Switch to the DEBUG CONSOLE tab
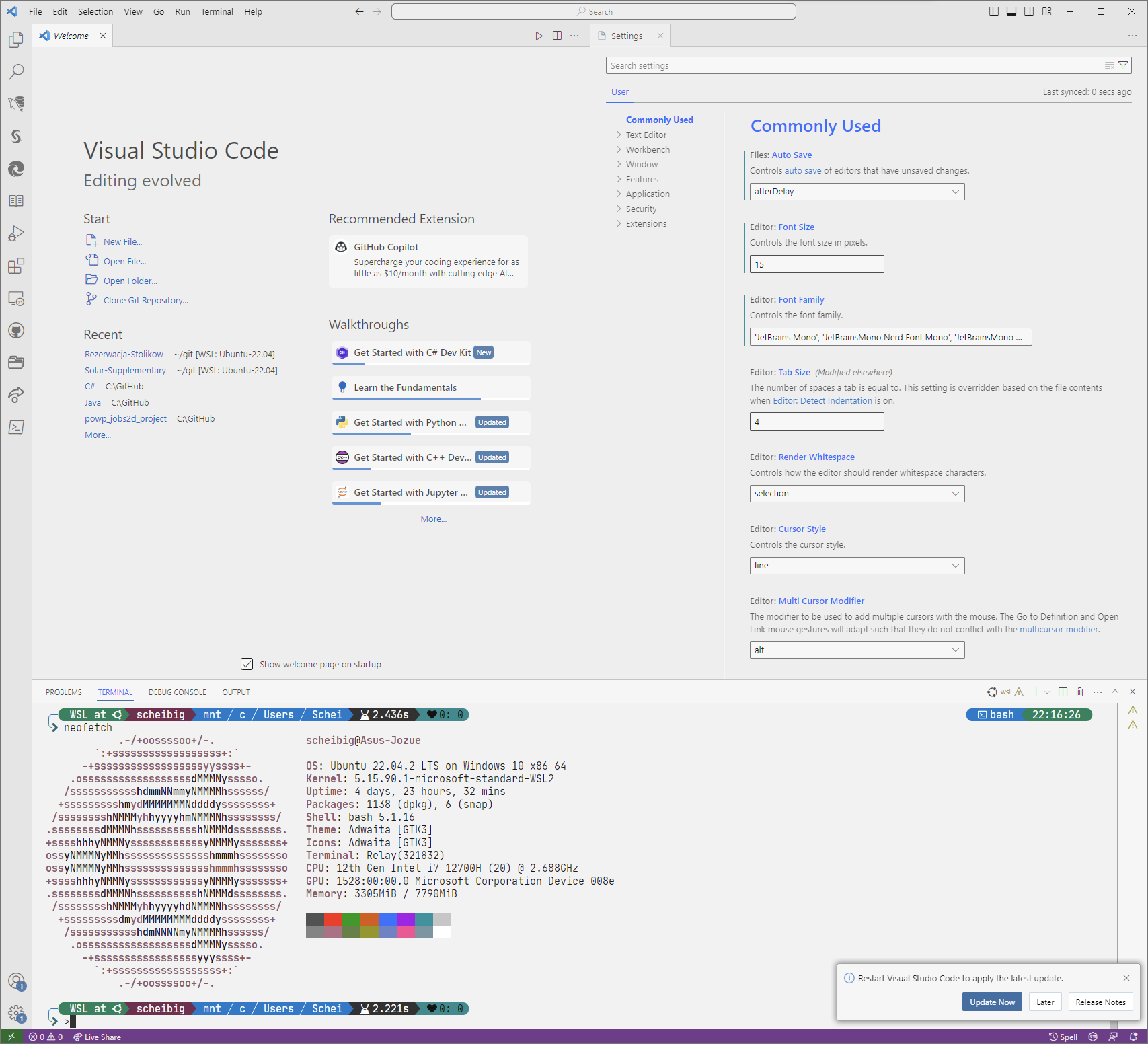Screen dimensions: 1148x1044 pyautogui.click(x=178, y=692)
